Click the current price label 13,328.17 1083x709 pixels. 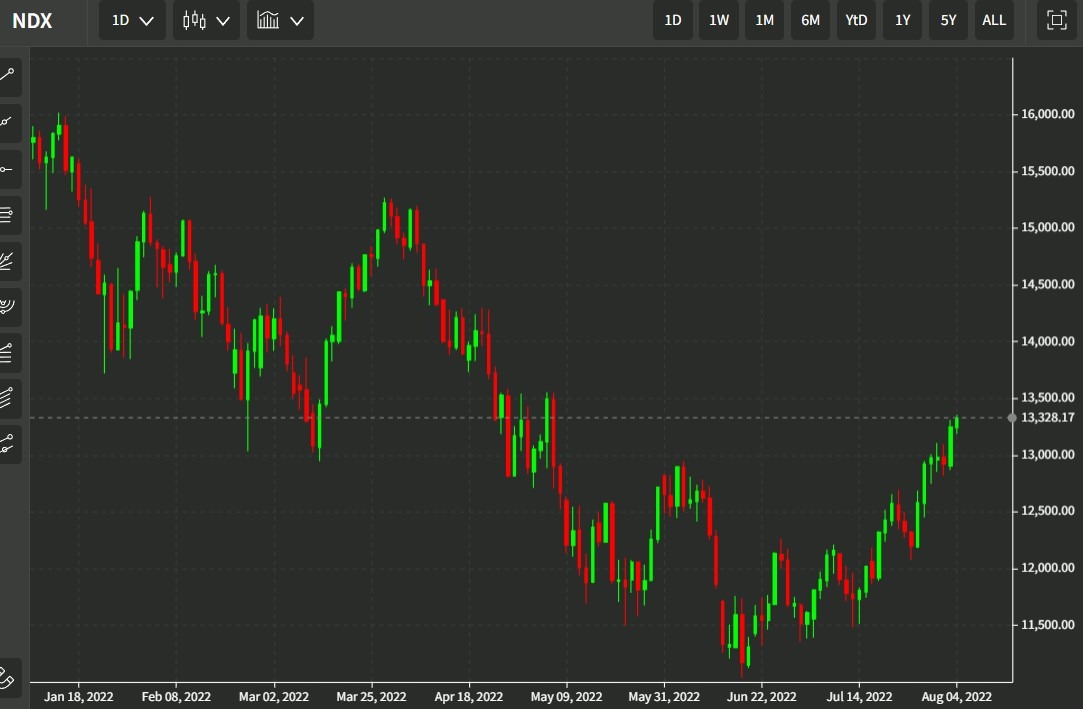1048,418
